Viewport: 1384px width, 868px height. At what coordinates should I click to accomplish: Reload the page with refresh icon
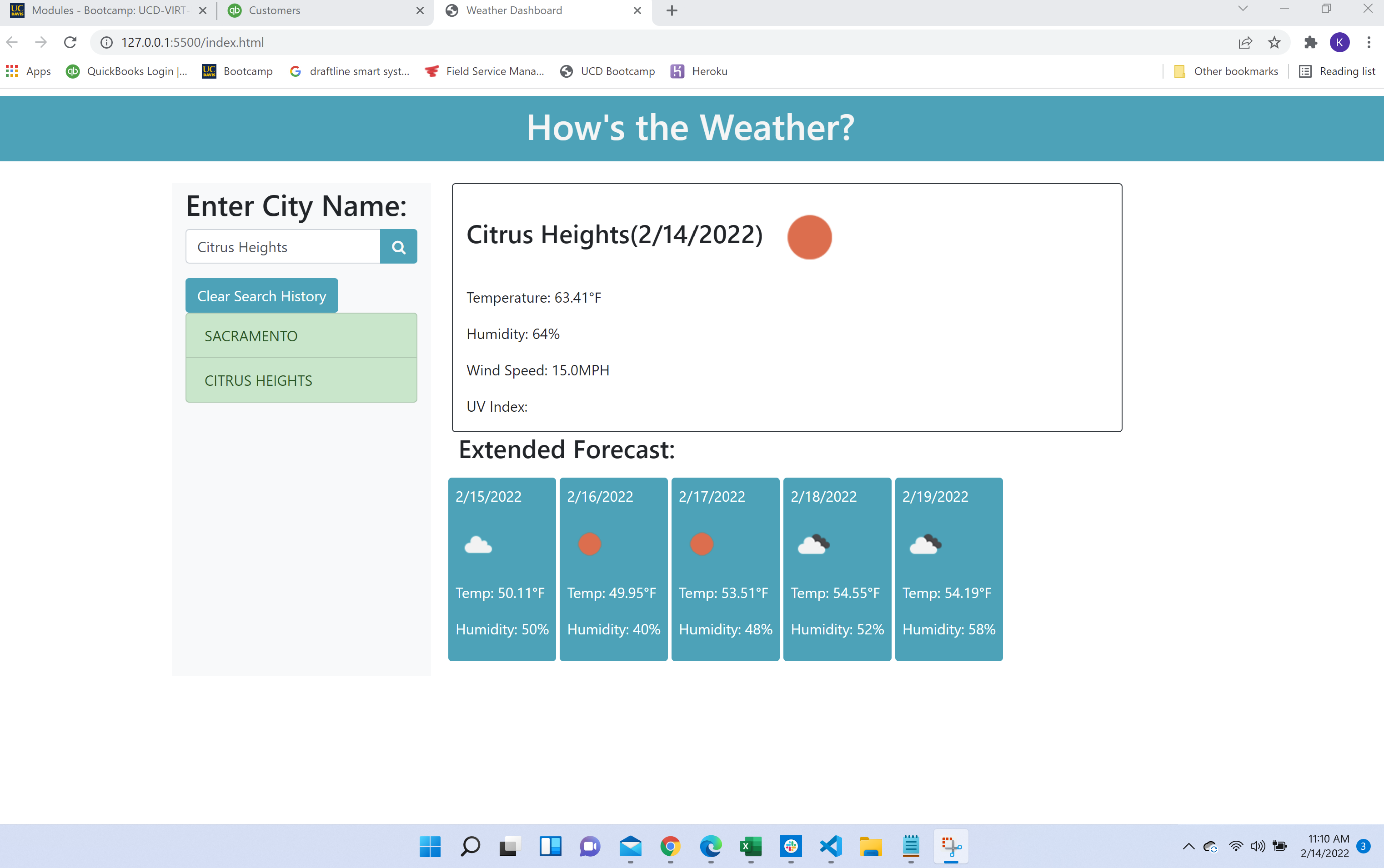(70, 42)
